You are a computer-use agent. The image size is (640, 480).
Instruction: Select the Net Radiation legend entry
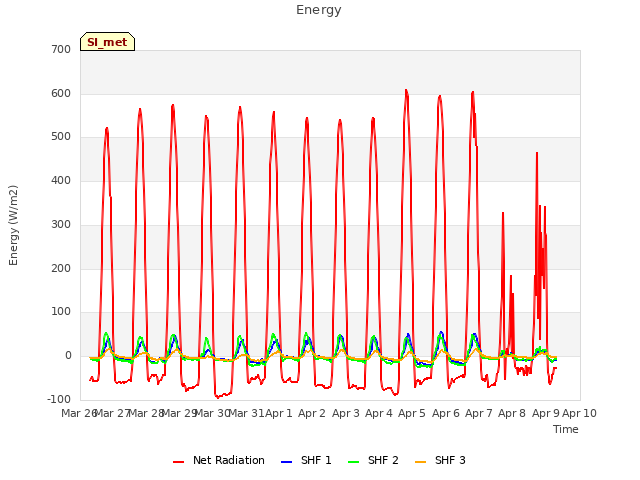click(219, 460)
